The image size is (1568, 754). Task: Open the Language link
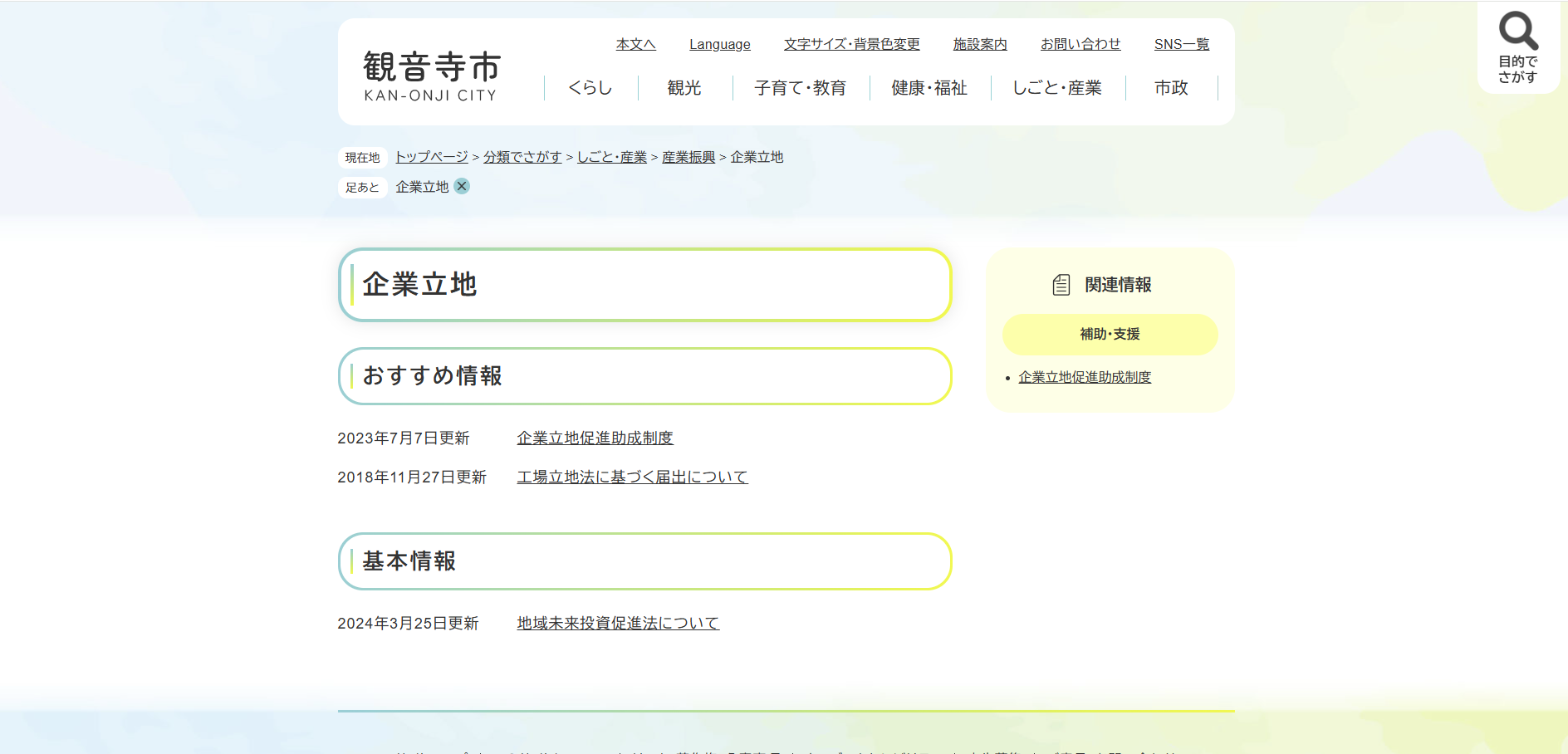pyautogui.click(x=719, y=44)
